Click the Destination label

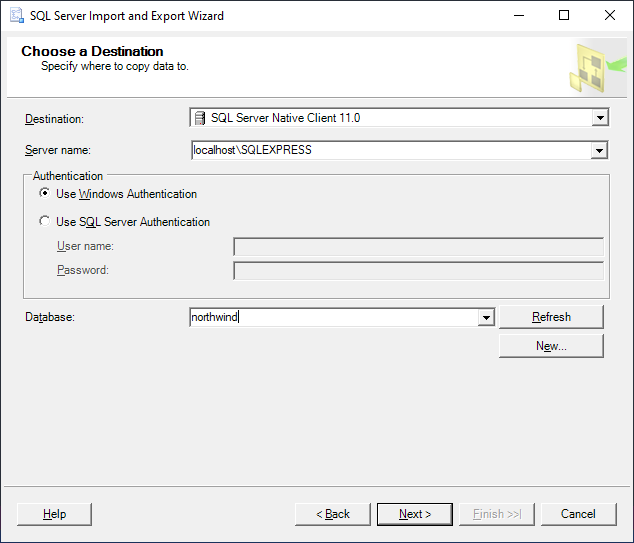54,119
